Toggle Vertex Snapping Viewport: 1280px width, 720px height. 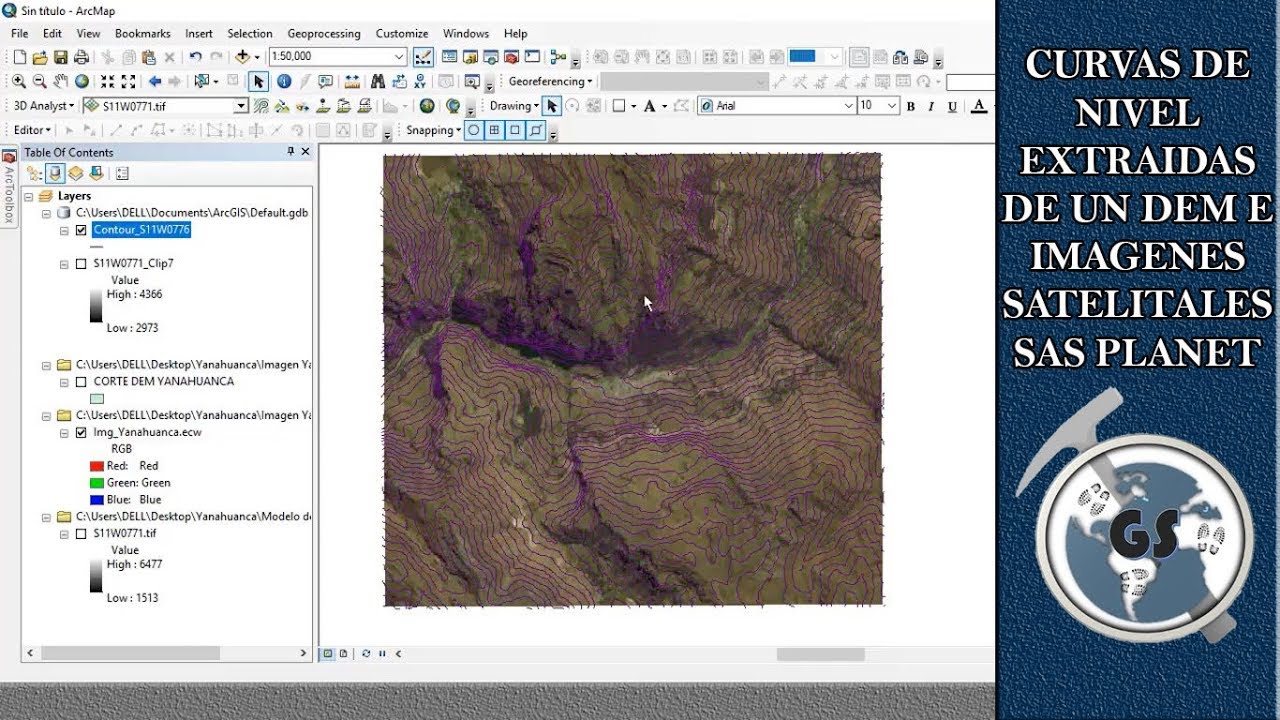coord(515,130)
